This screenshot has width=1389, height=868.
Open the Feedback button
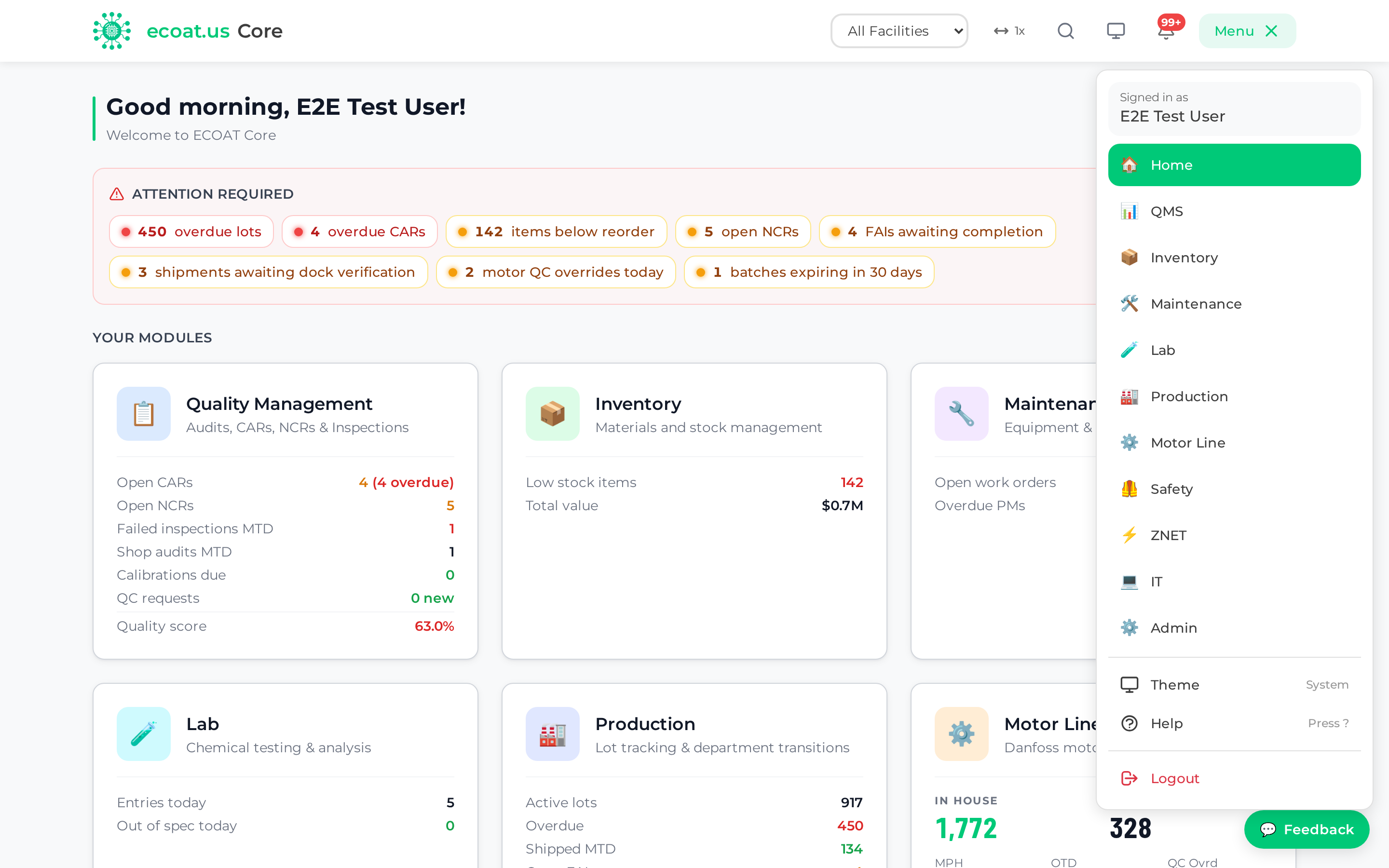coord(1307,829)
